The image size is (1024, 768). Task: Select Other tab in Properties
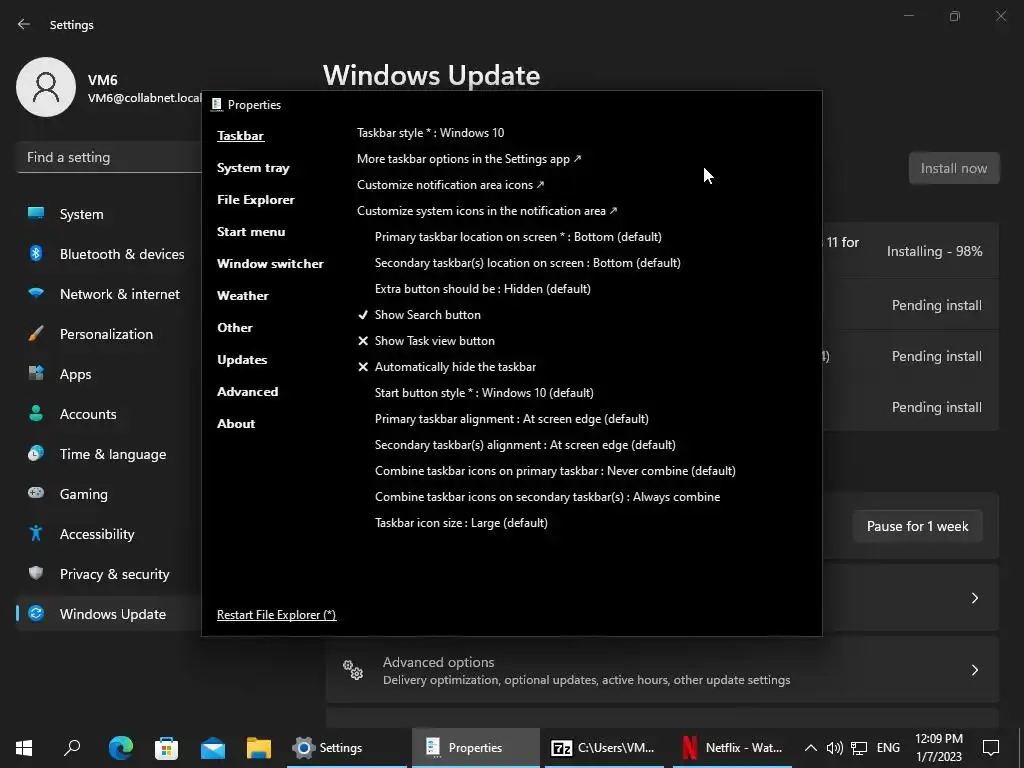click(x=234, y=328)
